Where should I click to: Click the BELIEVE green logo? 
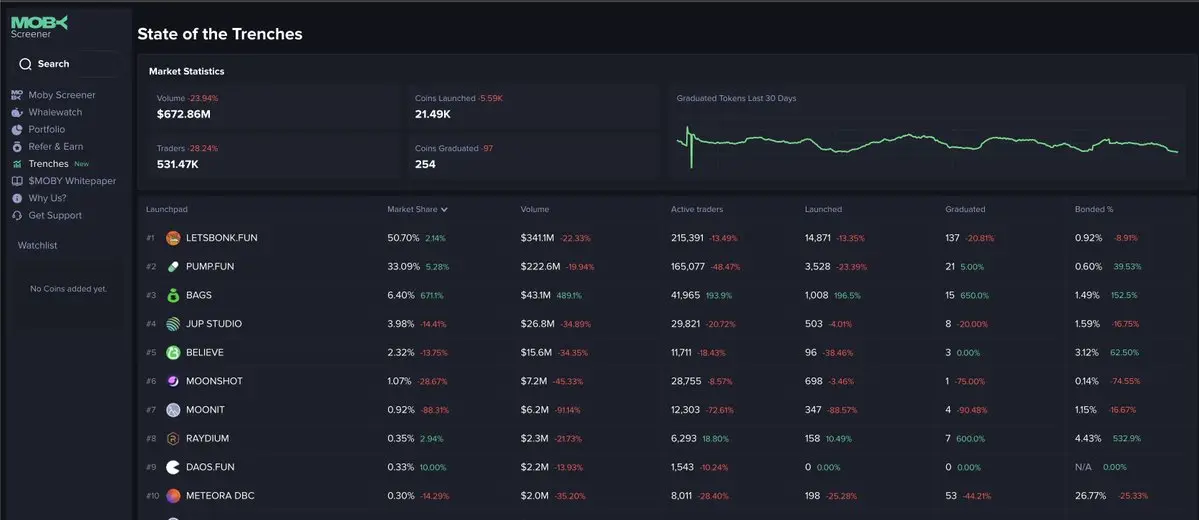click(173, 353)
